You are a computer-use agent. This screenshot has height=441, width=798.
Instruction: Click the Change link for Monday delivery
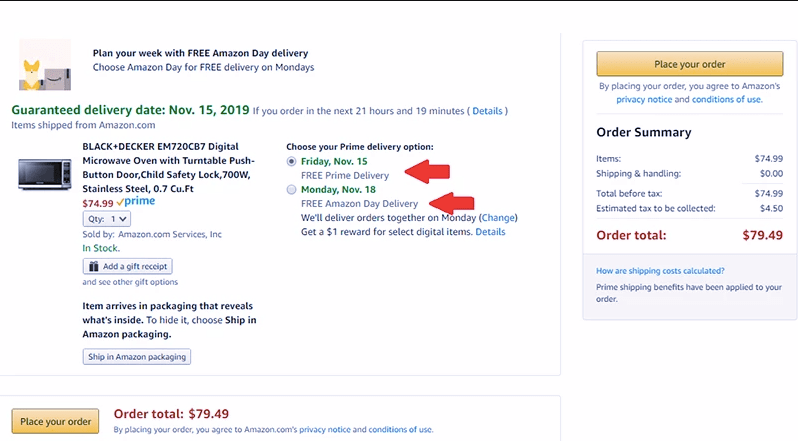point(499,217)
